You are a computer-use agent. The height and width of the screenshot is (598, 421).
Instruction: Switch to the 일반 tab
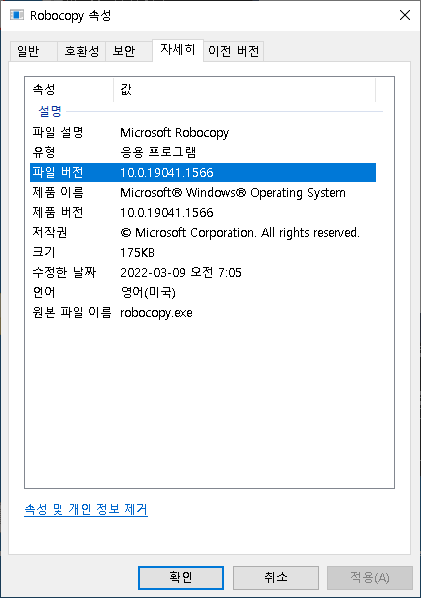(x=33, y=51)
